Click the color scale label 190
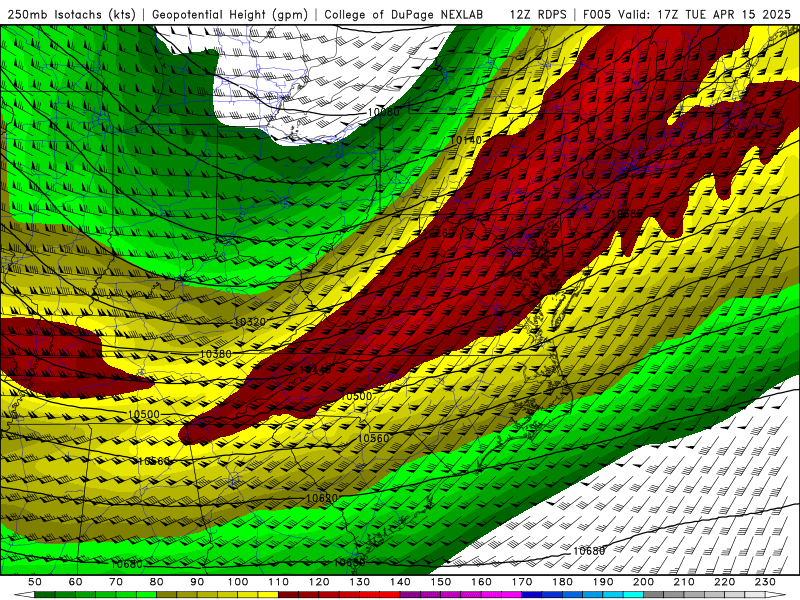 603,582
